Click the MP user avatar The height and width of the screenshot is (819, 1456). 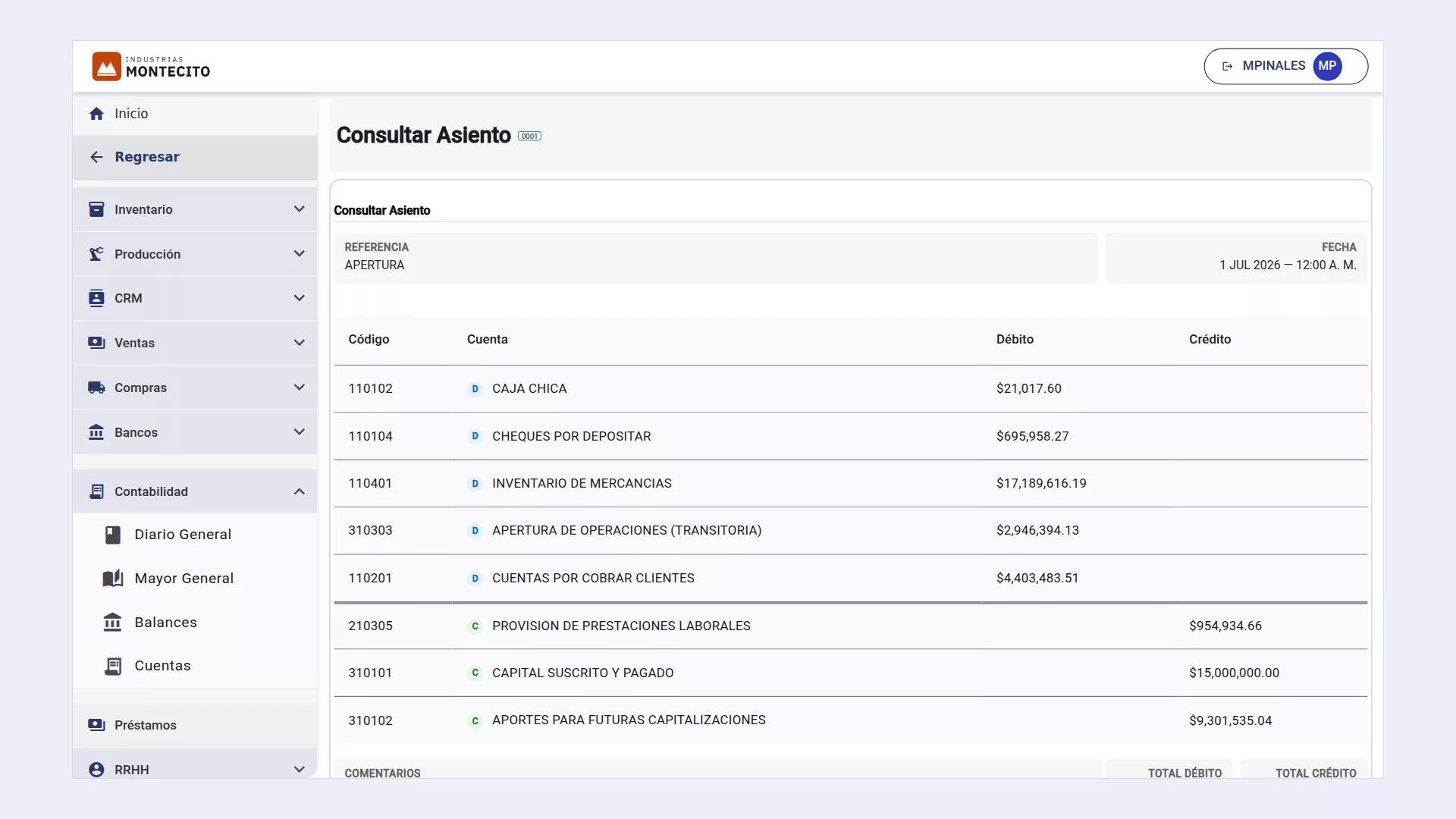(1327, 66)
